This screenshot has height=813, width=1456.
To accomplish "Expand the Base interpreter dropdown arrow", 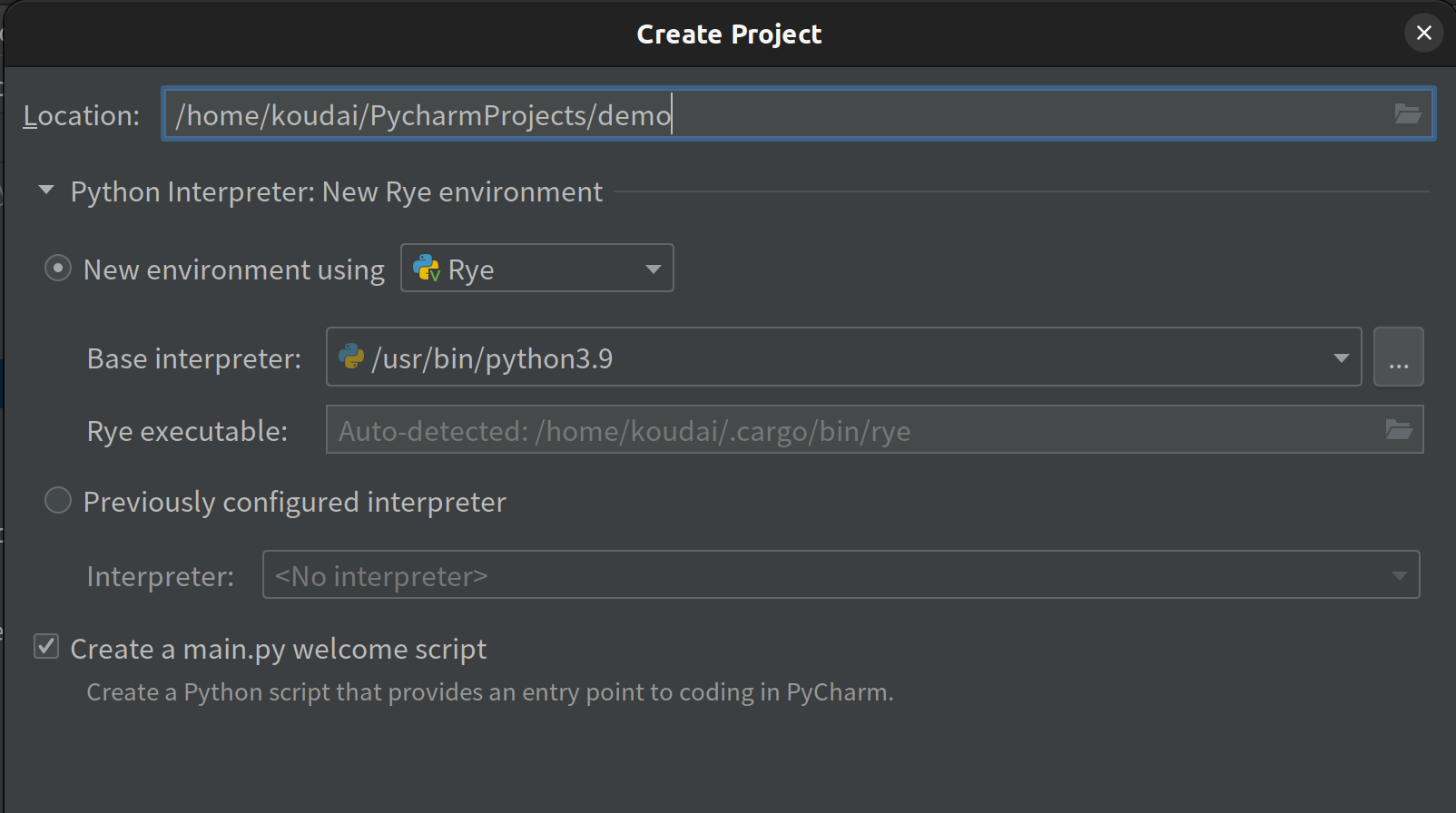I will point(1341,358).
